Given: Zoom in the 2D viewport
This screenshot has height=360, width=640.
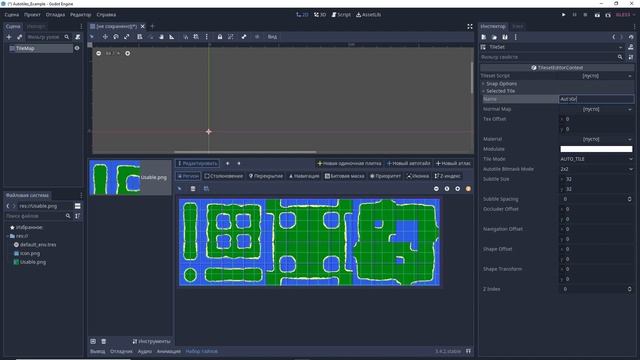Looking at the screenshot, I should tap(127, 53).
